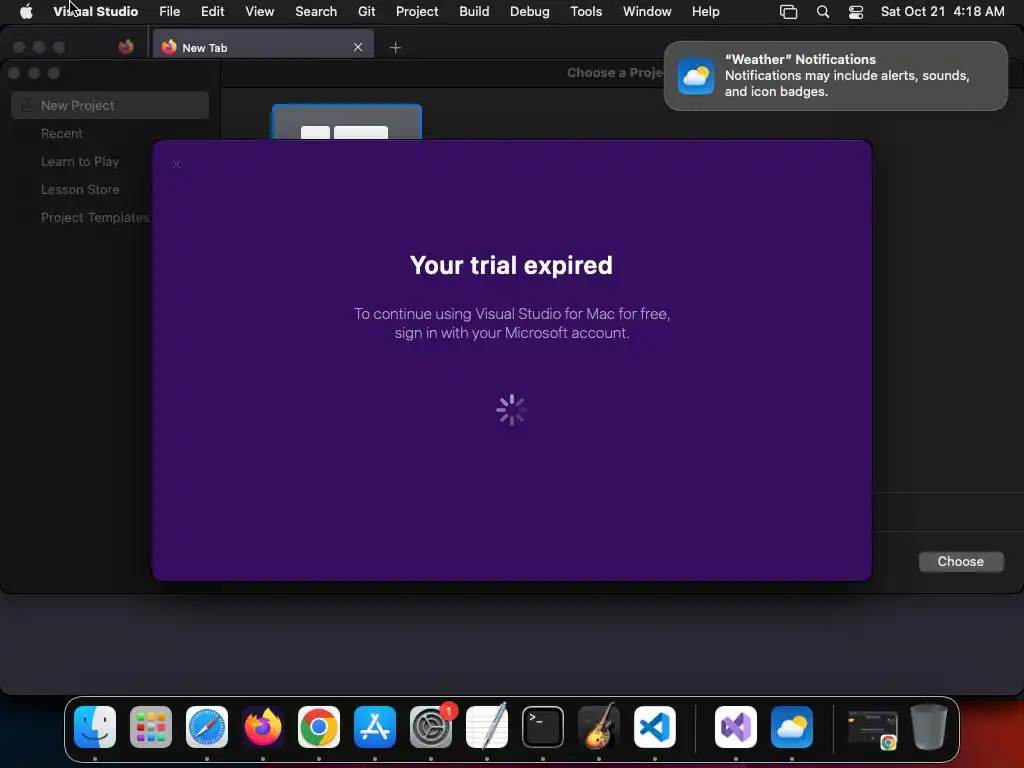Open the View menu
This screenshot has height=768, width=1024.
(x=259, y=11)
